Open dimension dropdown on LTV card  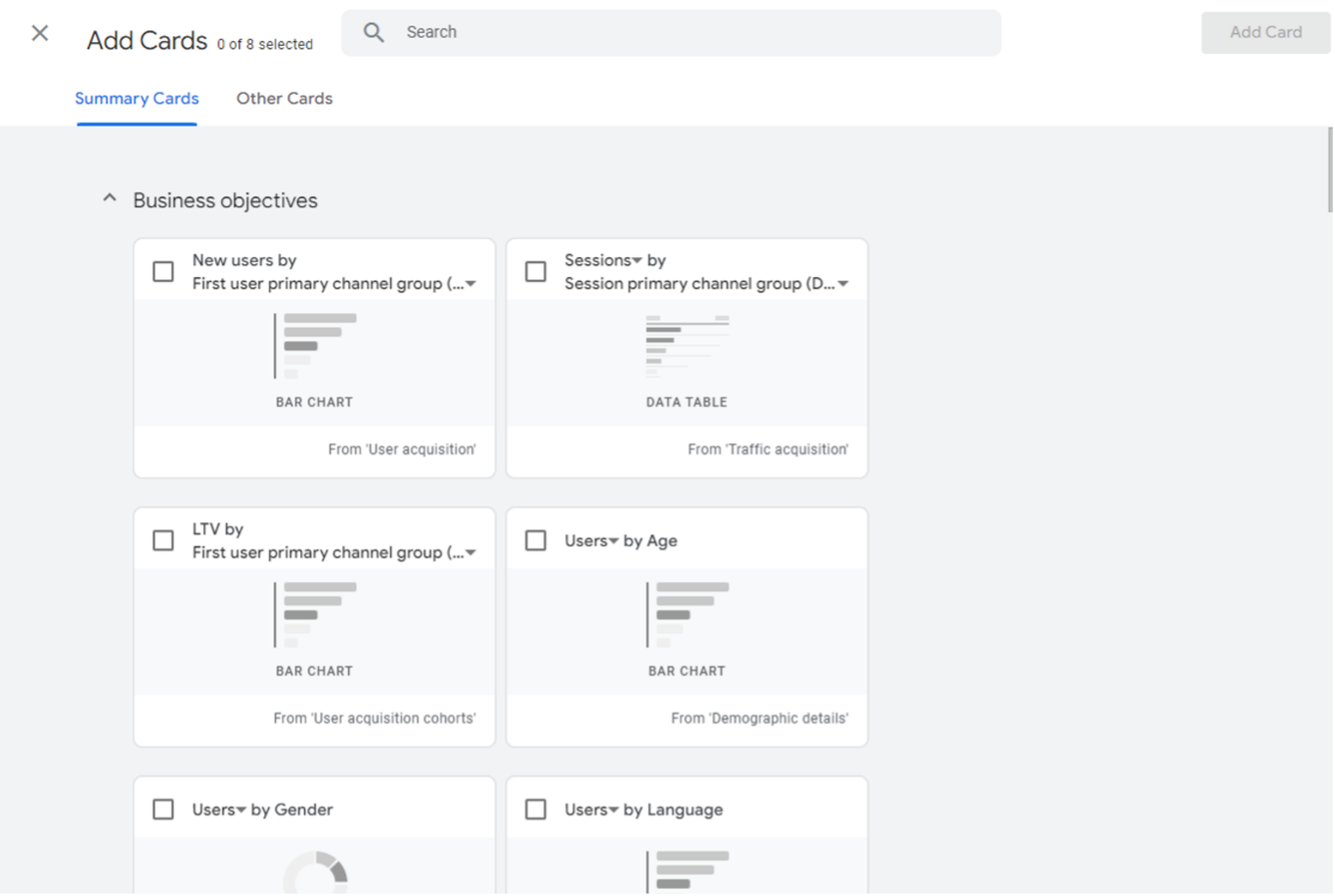pos(470,553)
